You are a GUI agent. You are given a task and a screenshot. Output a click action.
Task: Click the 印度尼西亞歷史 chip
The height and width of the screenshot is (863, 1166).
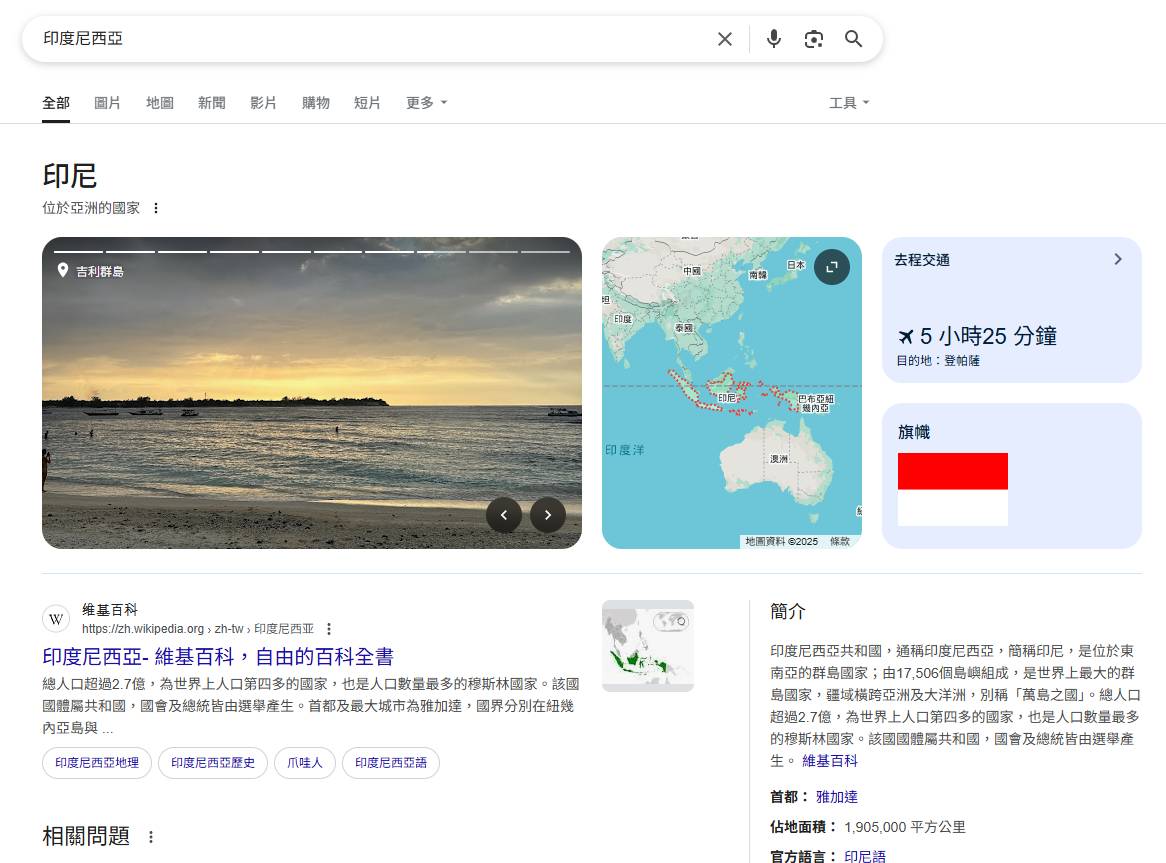pos(213,763)
